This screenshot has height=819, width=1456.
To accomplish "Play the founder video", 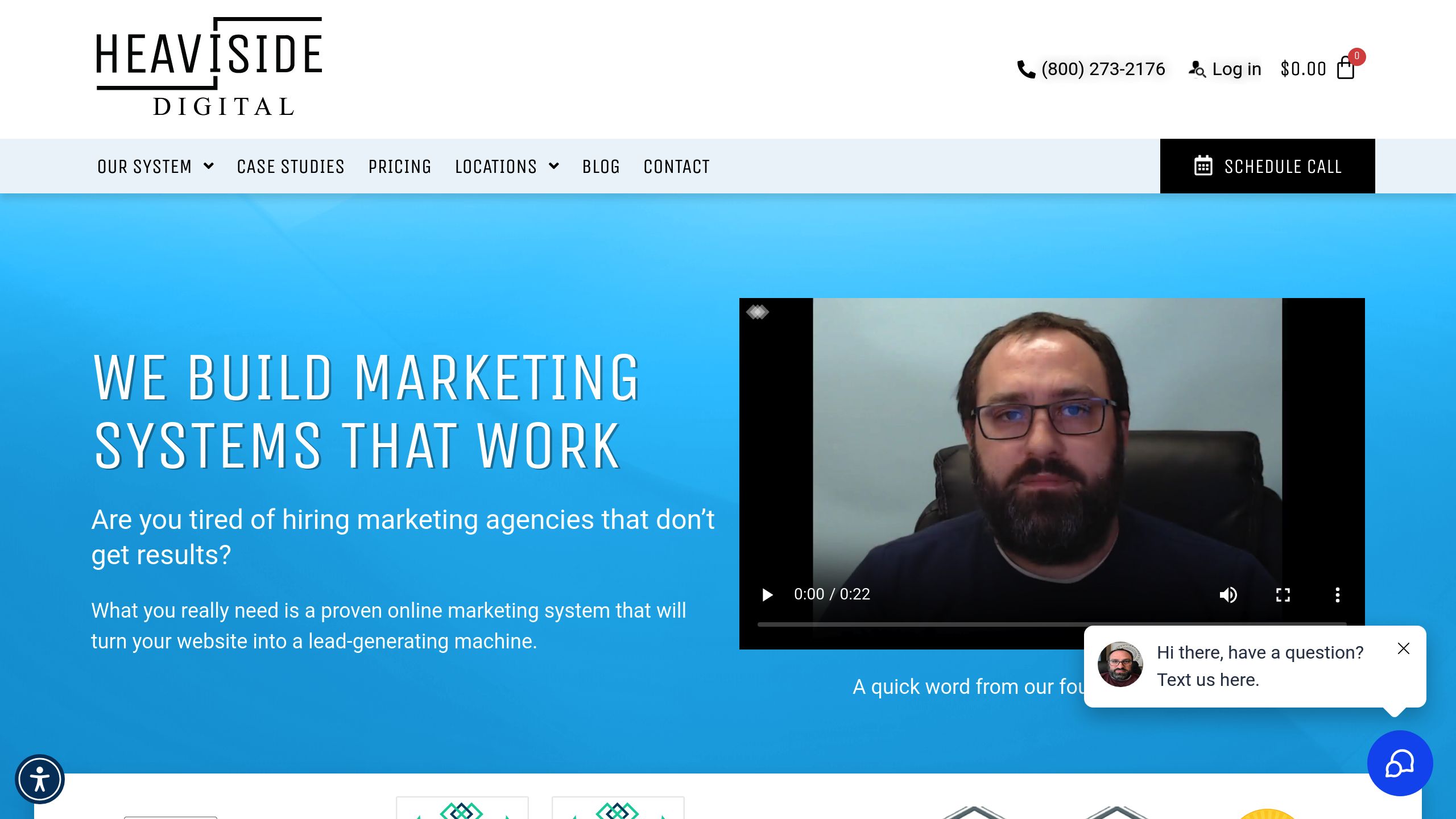I will 767,595.
